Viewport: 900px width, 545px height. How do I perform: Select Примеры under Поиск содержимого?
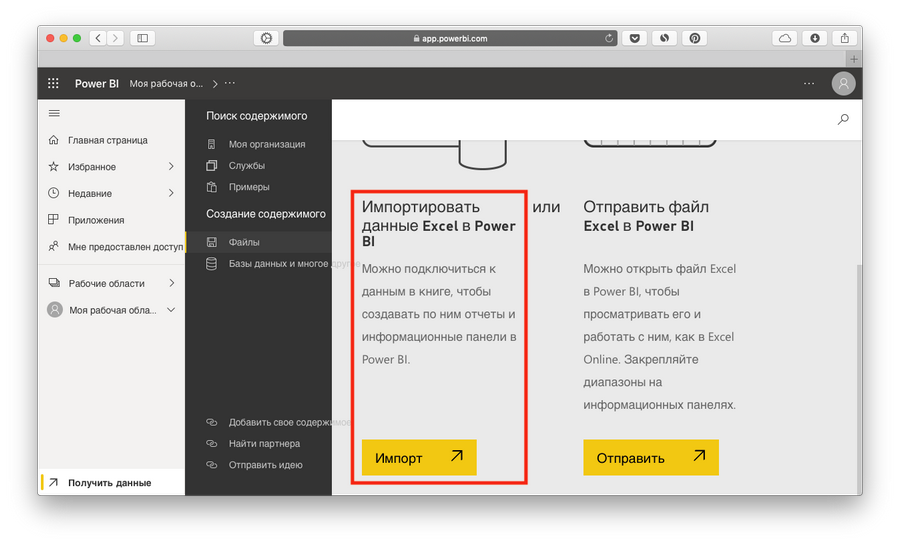[249, 187]
